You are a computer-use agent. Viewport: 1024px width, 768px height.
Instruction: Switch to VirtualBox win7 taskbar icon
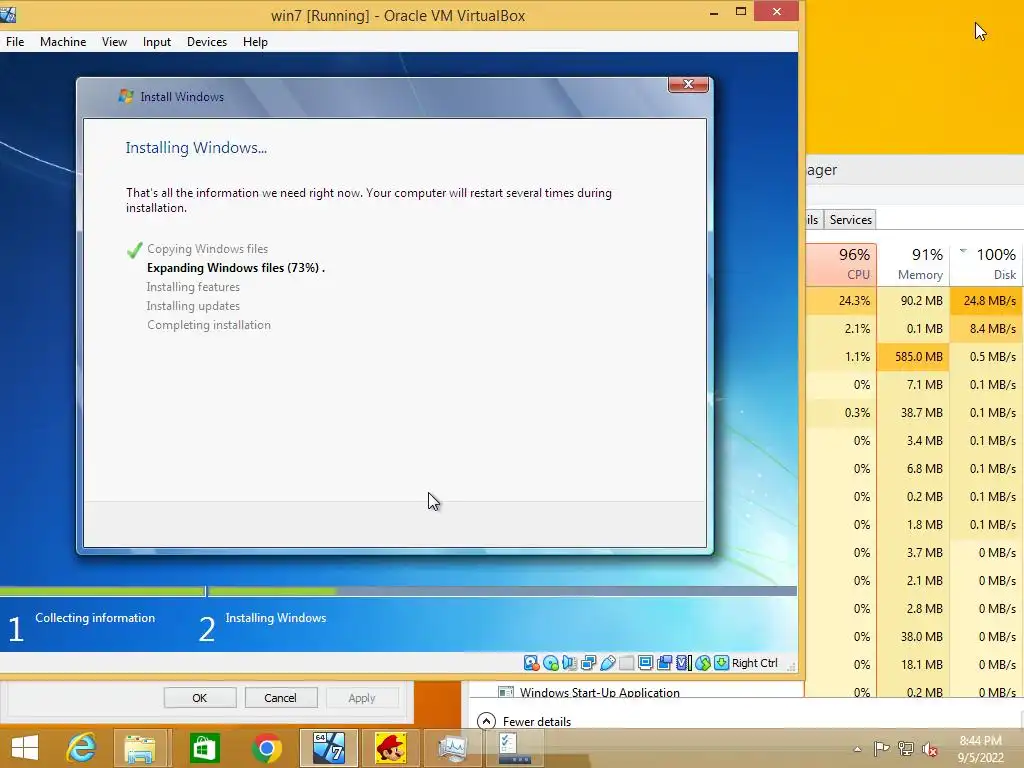(328, 748)
